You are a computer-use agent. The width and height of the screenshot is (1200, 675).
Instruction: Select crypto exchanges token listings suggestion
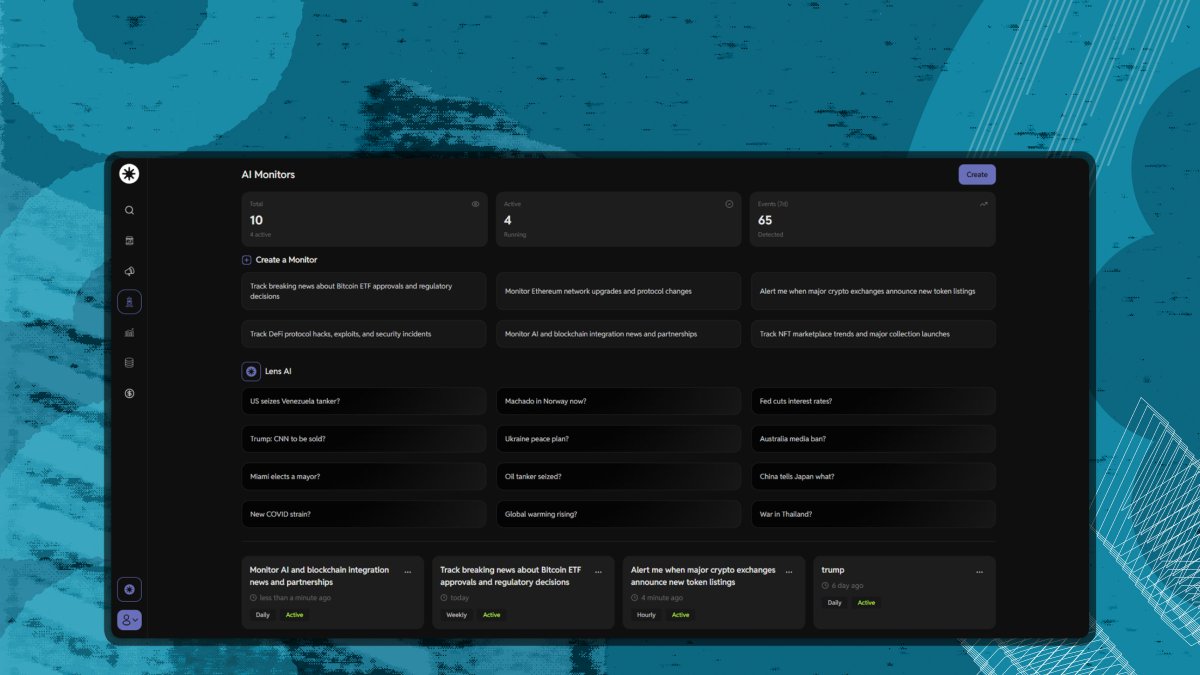pos(873,291)
